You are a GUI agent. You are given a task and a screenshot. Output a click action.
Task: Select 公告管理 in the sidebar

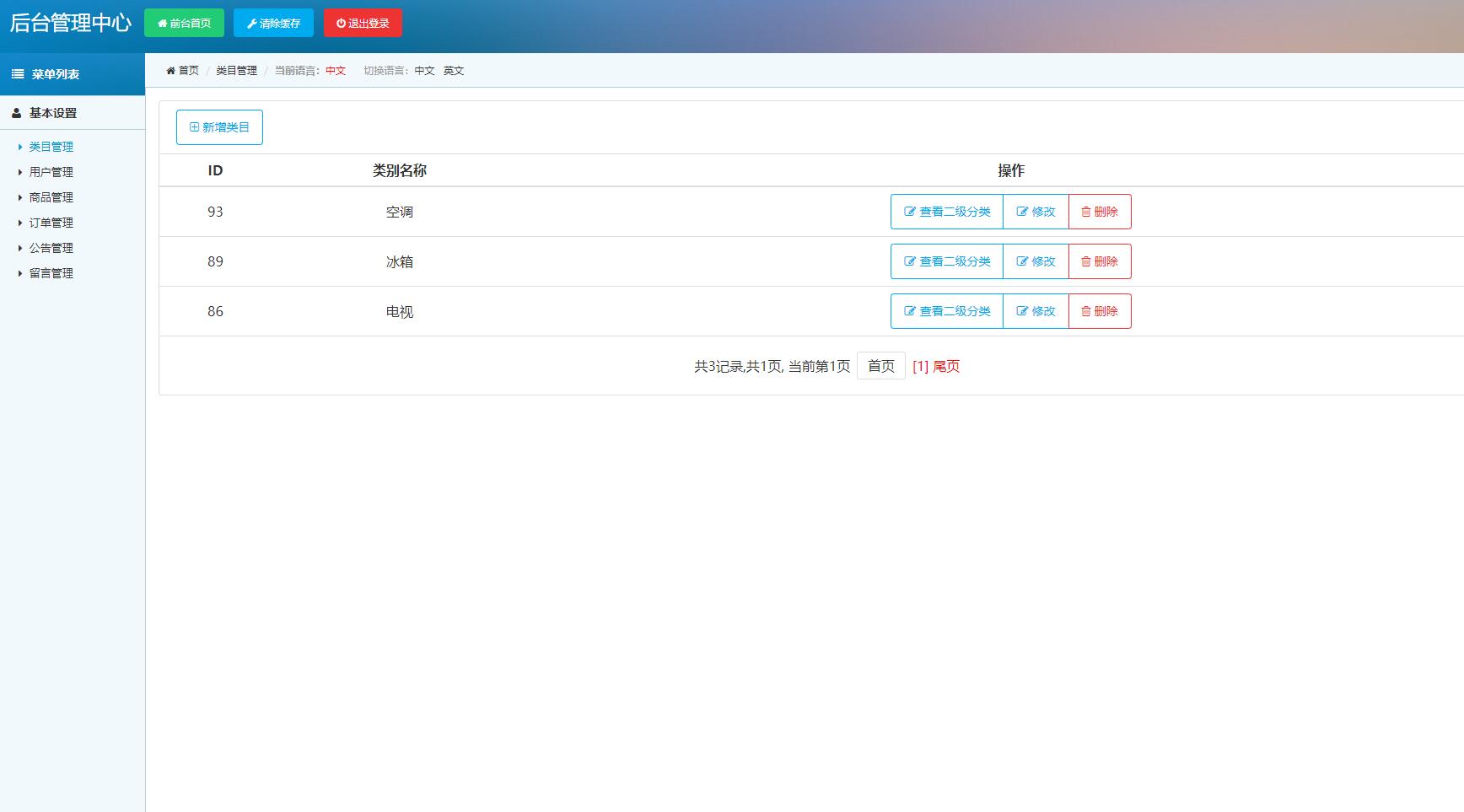point(51,247)
